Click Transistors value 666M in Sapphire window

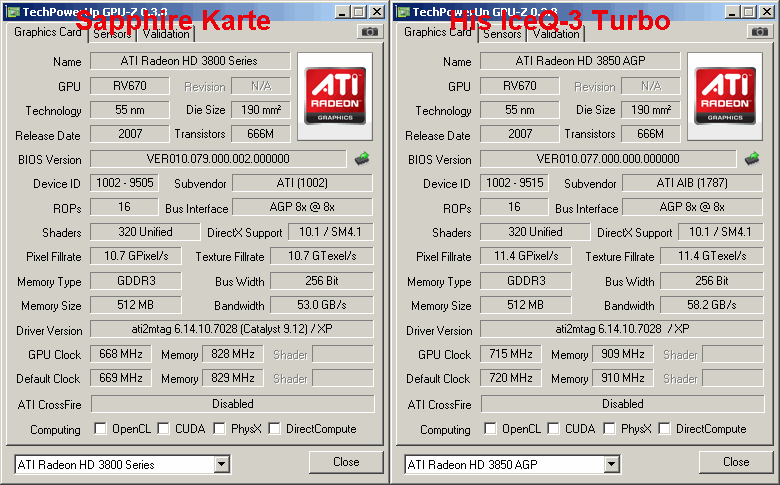[x=261, y=134]
